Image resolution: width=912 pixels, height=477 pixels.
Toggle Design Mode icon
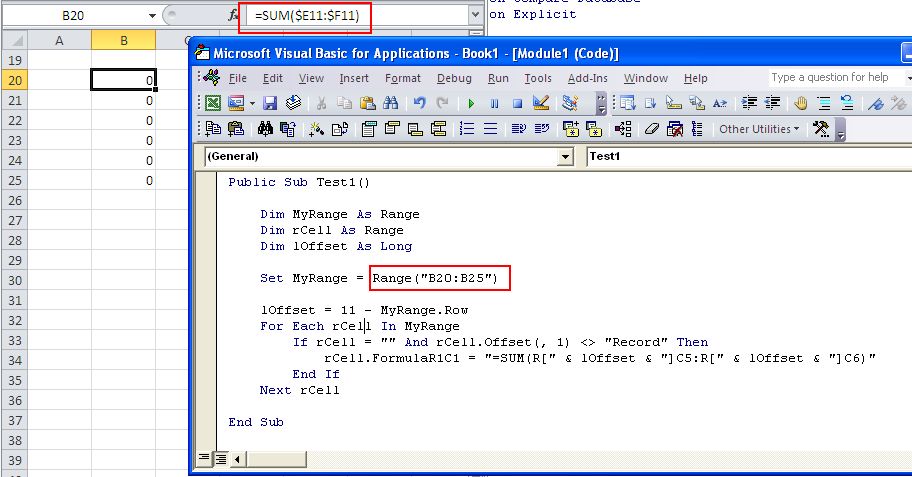(x=541, y=104)
